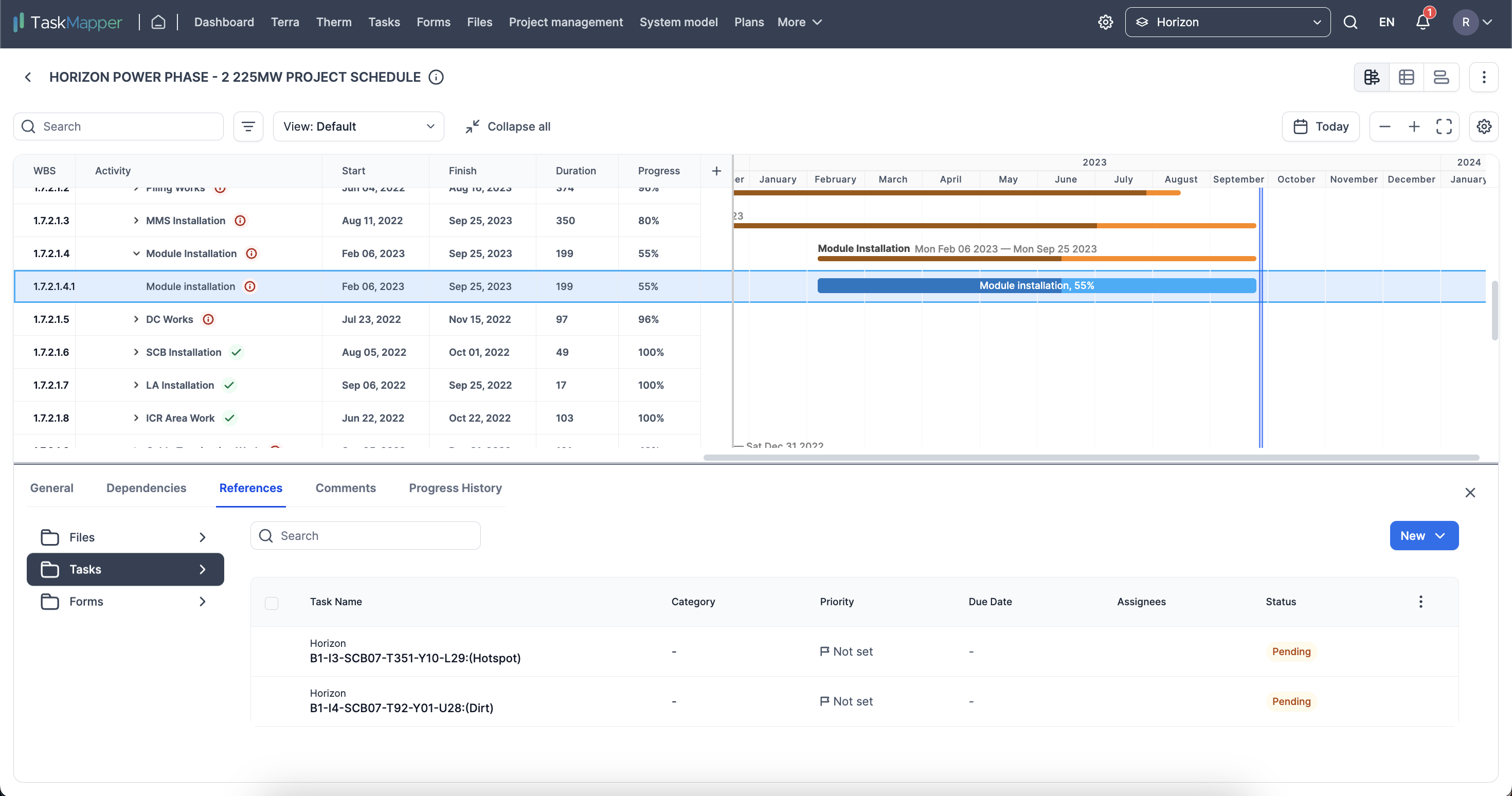Image resolution: width=1512 pixels, height=796 pixels.
Task: Click the Gantt horizontal scrollbar
Action: point(1091,458)
